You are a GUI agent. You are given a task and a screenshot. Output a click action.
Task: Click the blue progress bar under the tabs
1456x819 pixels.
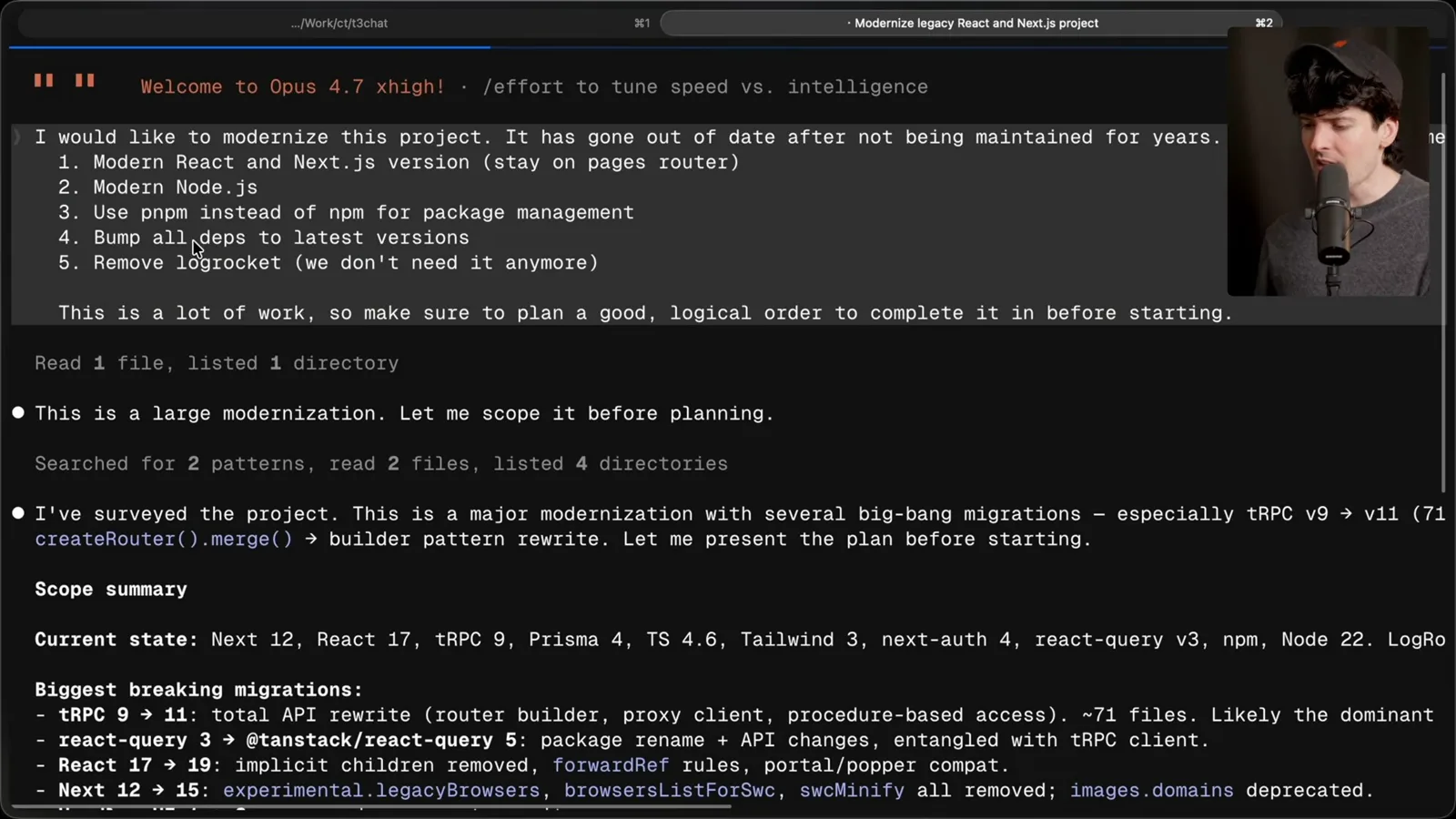(250, 46)
